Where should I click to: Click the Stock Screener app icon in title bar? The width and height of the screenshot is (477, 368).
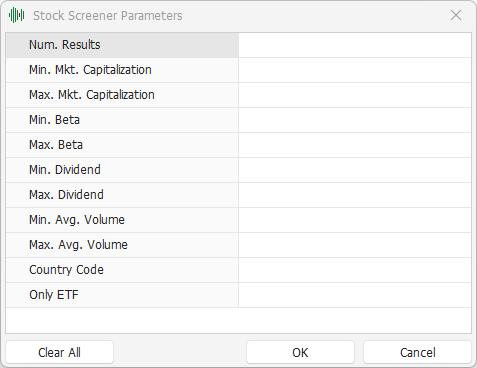[17, 15]
